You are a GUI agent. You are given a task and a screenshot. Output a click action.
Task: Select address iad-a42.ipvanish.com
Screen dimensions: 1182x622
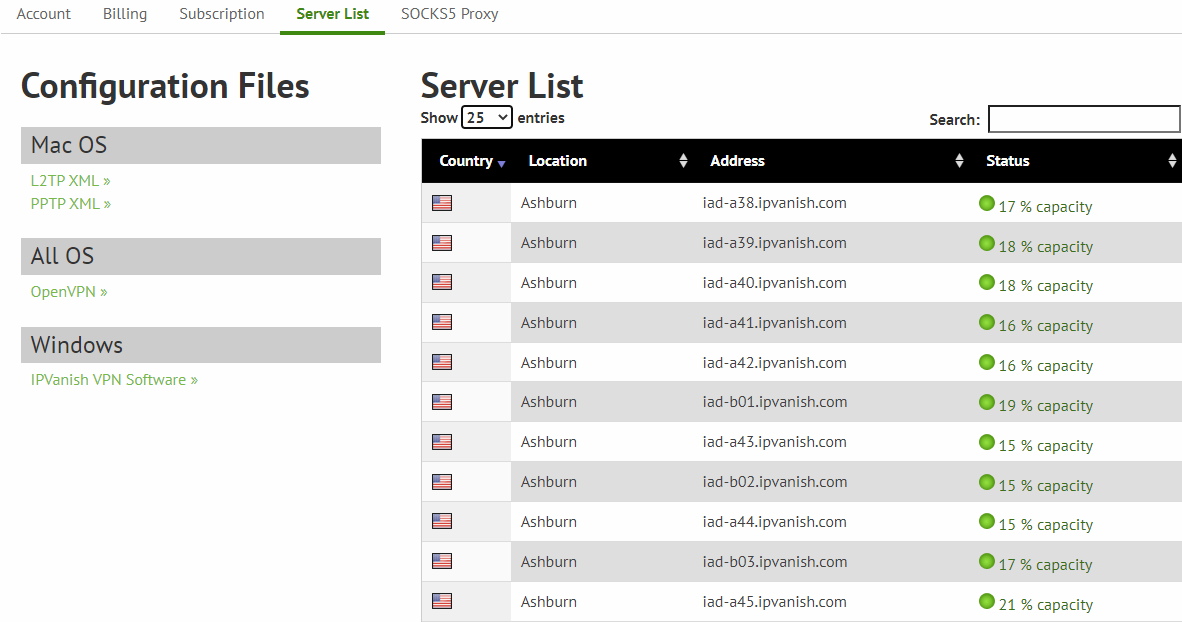pos(774,363)
